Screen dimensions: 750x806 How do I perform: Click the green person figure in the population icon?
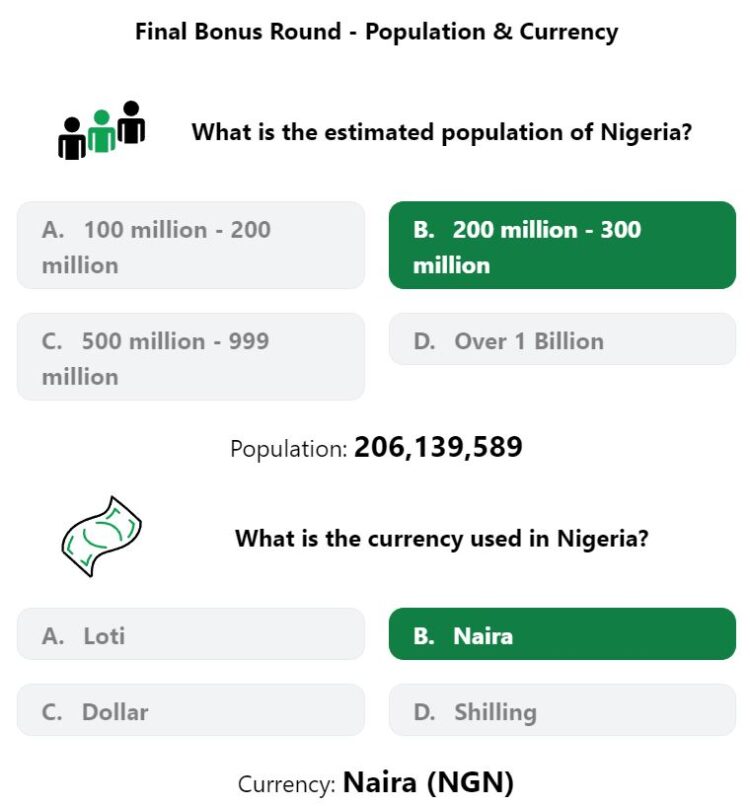102,131
